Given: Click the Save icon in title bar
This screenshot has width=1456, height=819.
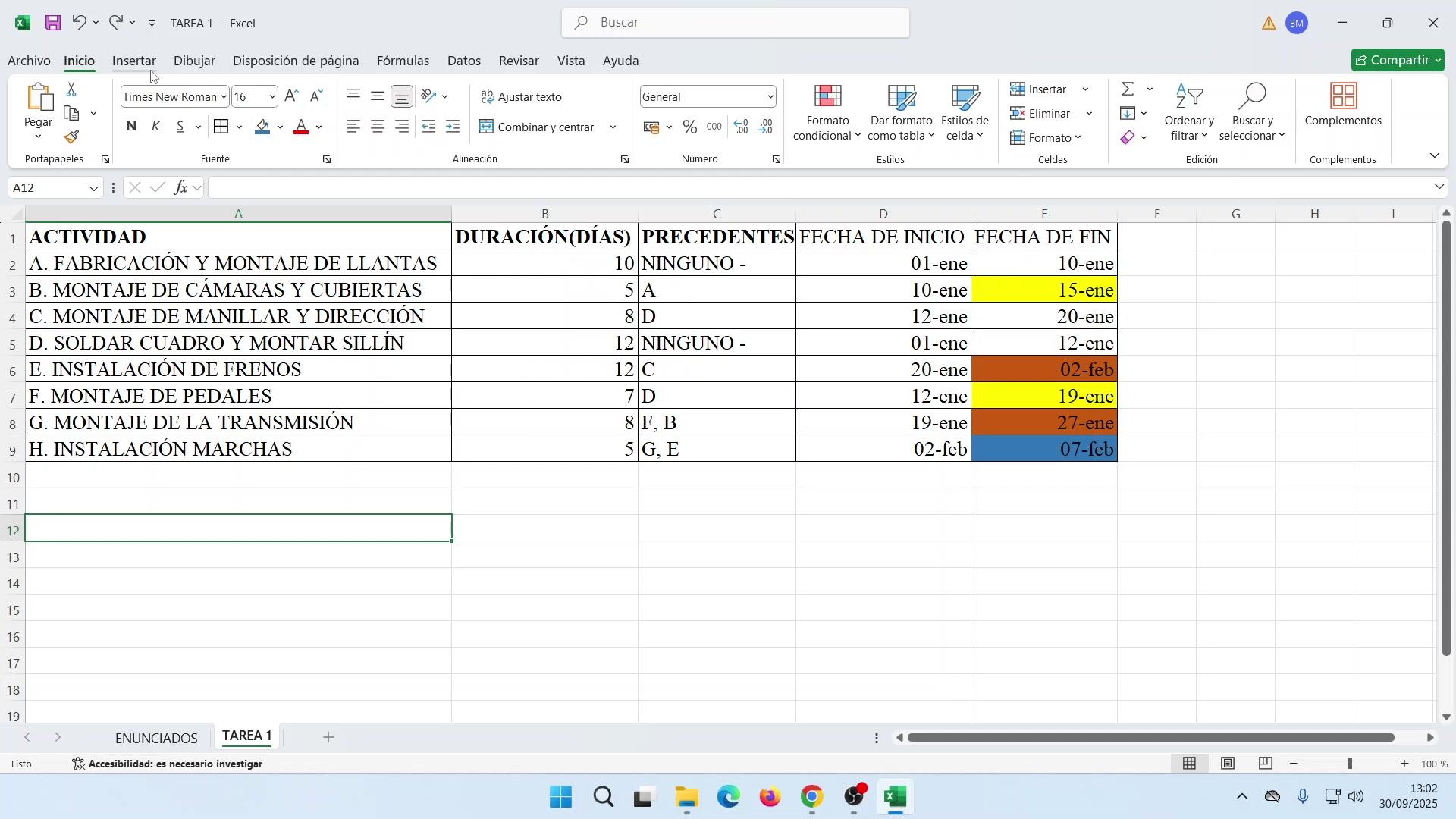Looking at the screenshot, I should pyautogui.click(x=53, y=23).
